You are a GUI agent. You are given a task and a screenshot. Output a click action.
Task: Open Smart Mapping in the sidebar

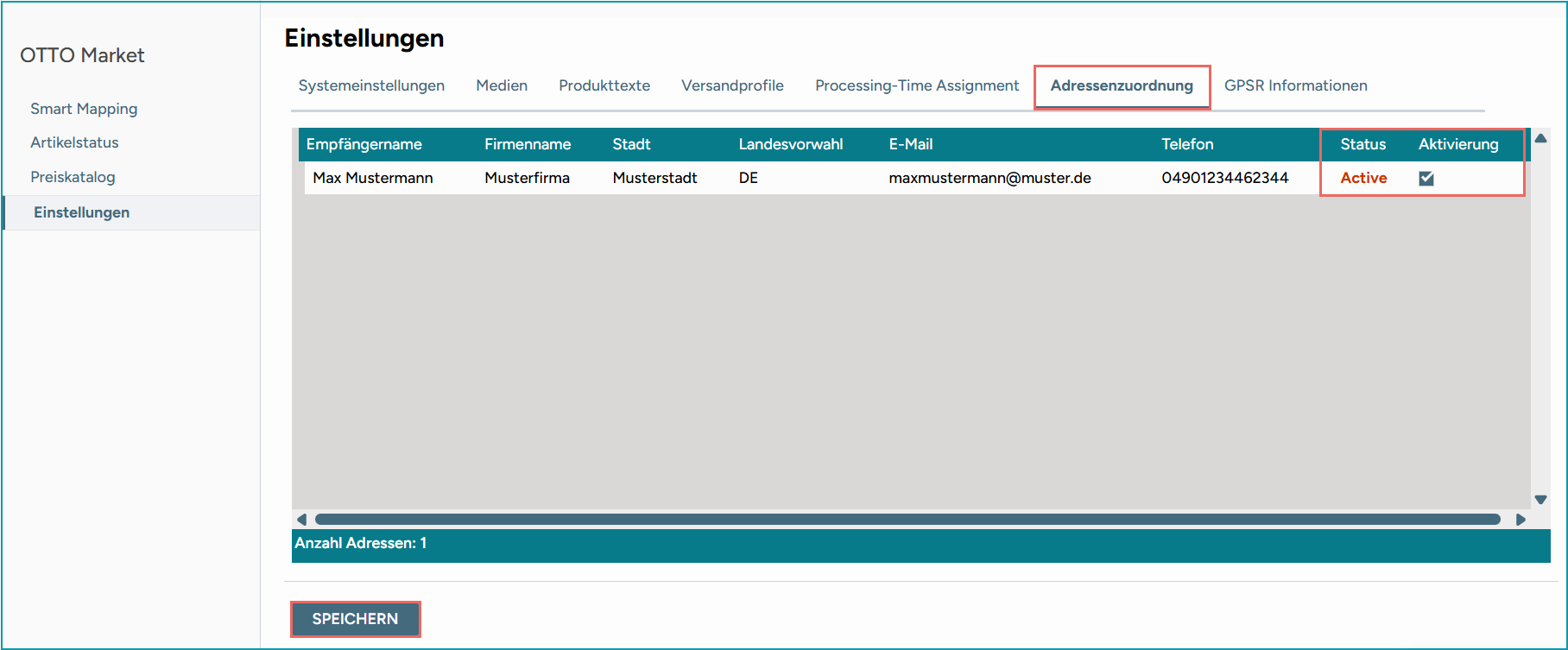click(84, 109)
